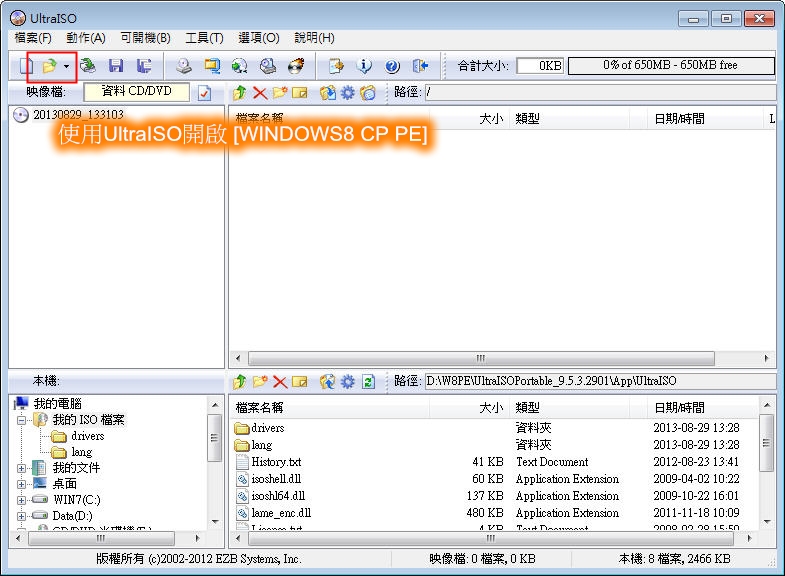This screenshot has height=576, width=785.
Task: Open the blue question mark help icon
Action: (x=392, y=66)
